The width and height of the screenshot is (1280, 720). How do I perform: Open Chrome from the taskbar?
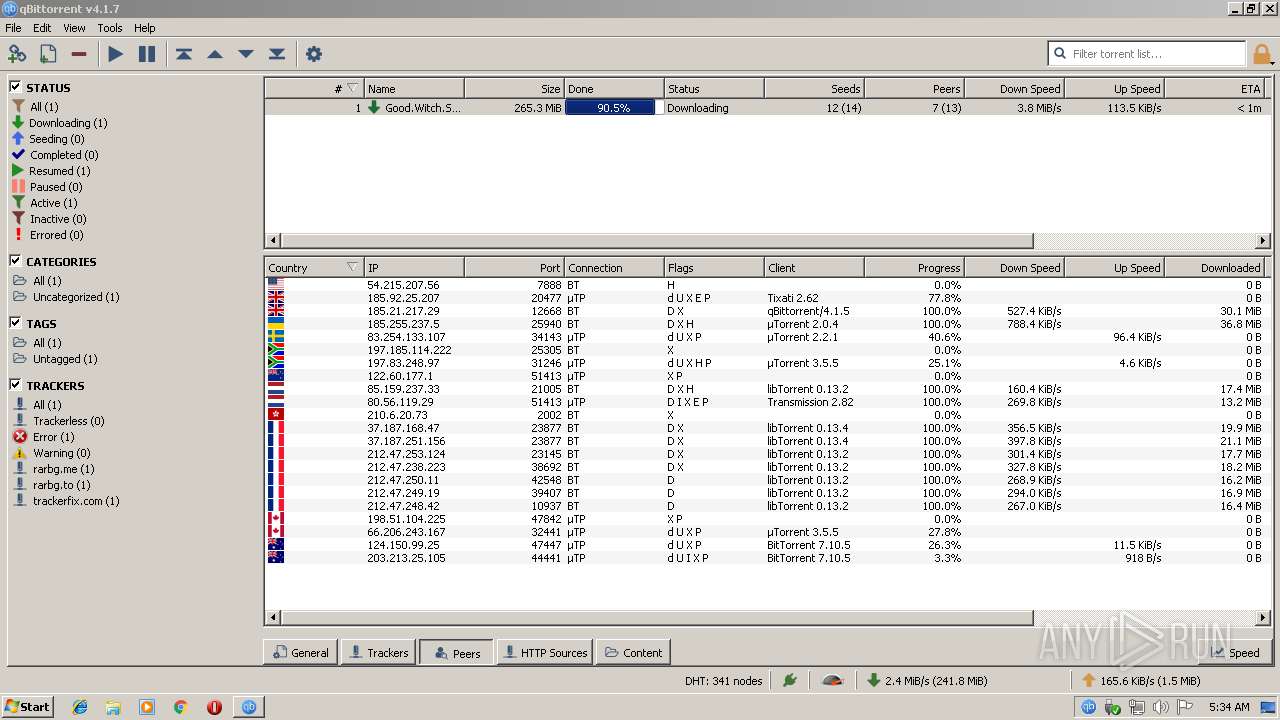pyautogui.click(x=181, y=707)
